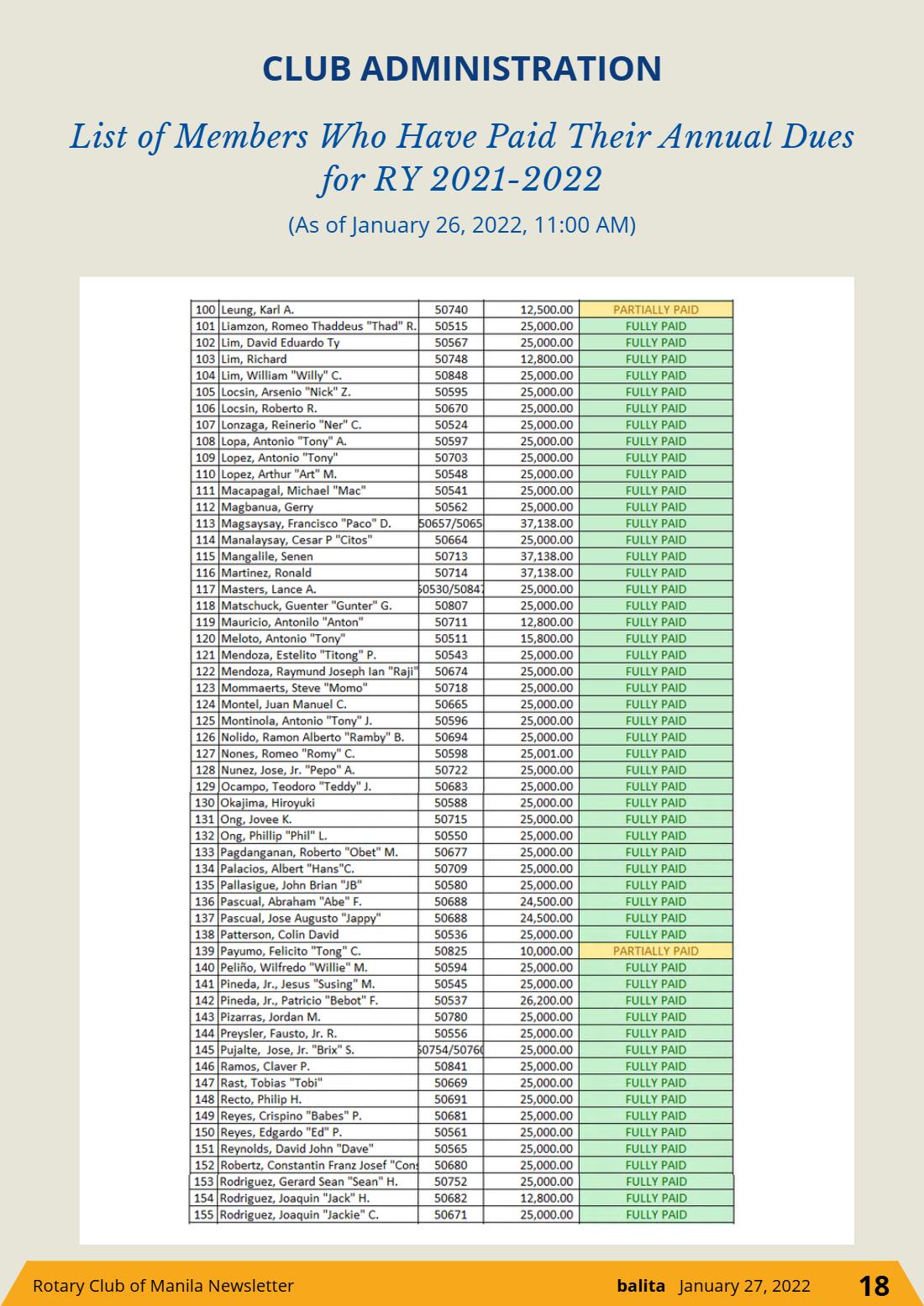Click the PARTIALLY PAID cell for Payumo, Felicito
Screen dimensions: 924x1306
(x=656, y=951)
